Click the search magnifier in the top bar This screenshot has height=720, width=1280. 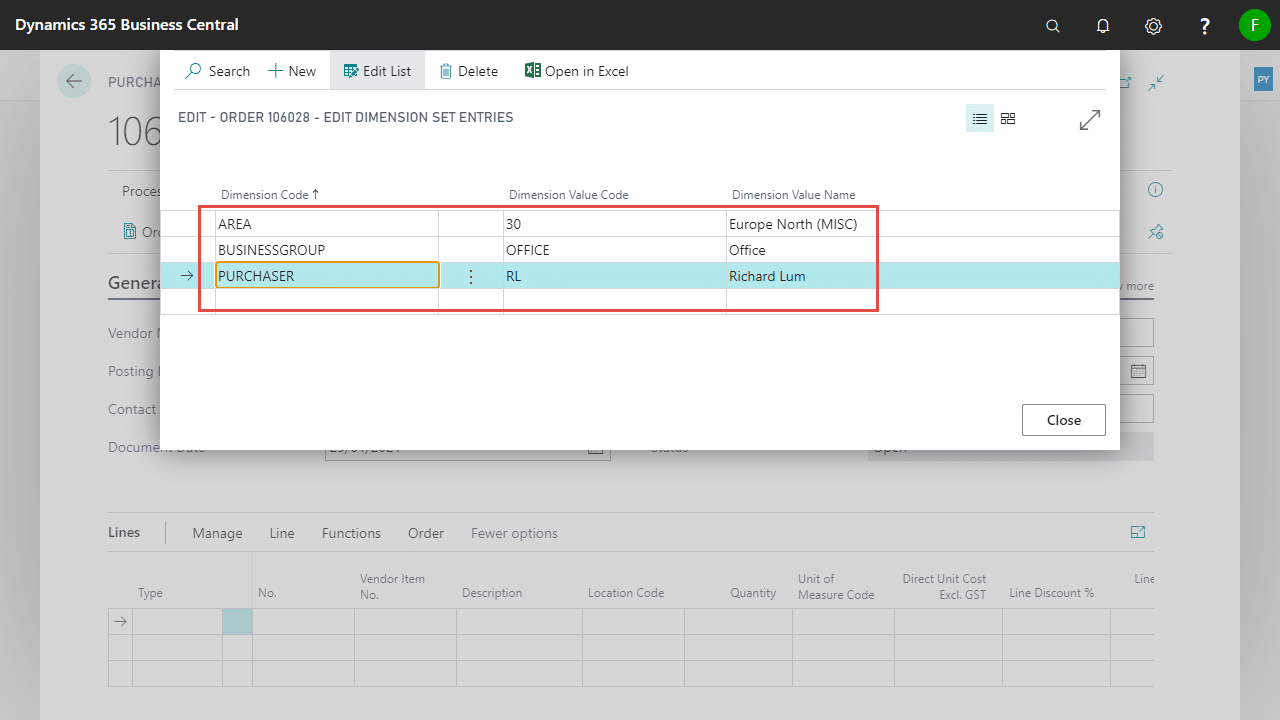pos(1052,26)
